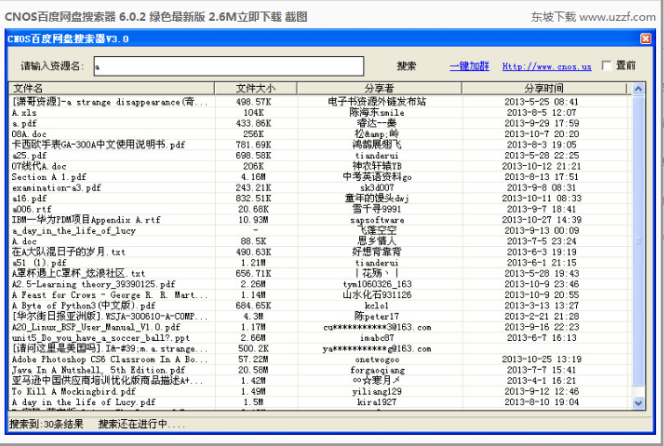664x446 pixels.
Task: Sort by 文件大小 column header
Action: 256,88
